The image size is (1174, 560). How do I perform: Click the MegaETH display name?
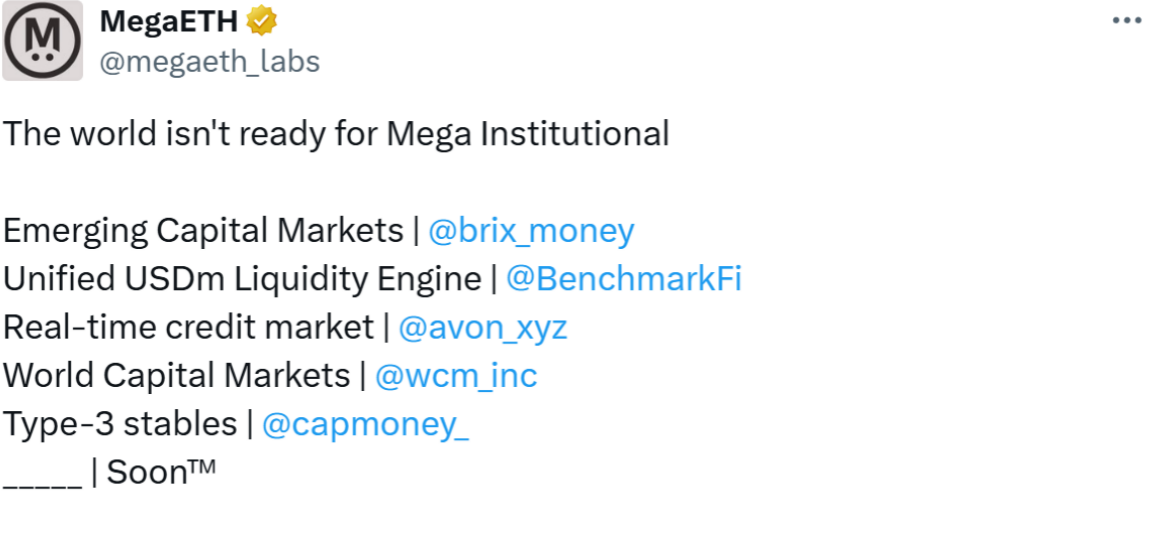click(170, 21)
